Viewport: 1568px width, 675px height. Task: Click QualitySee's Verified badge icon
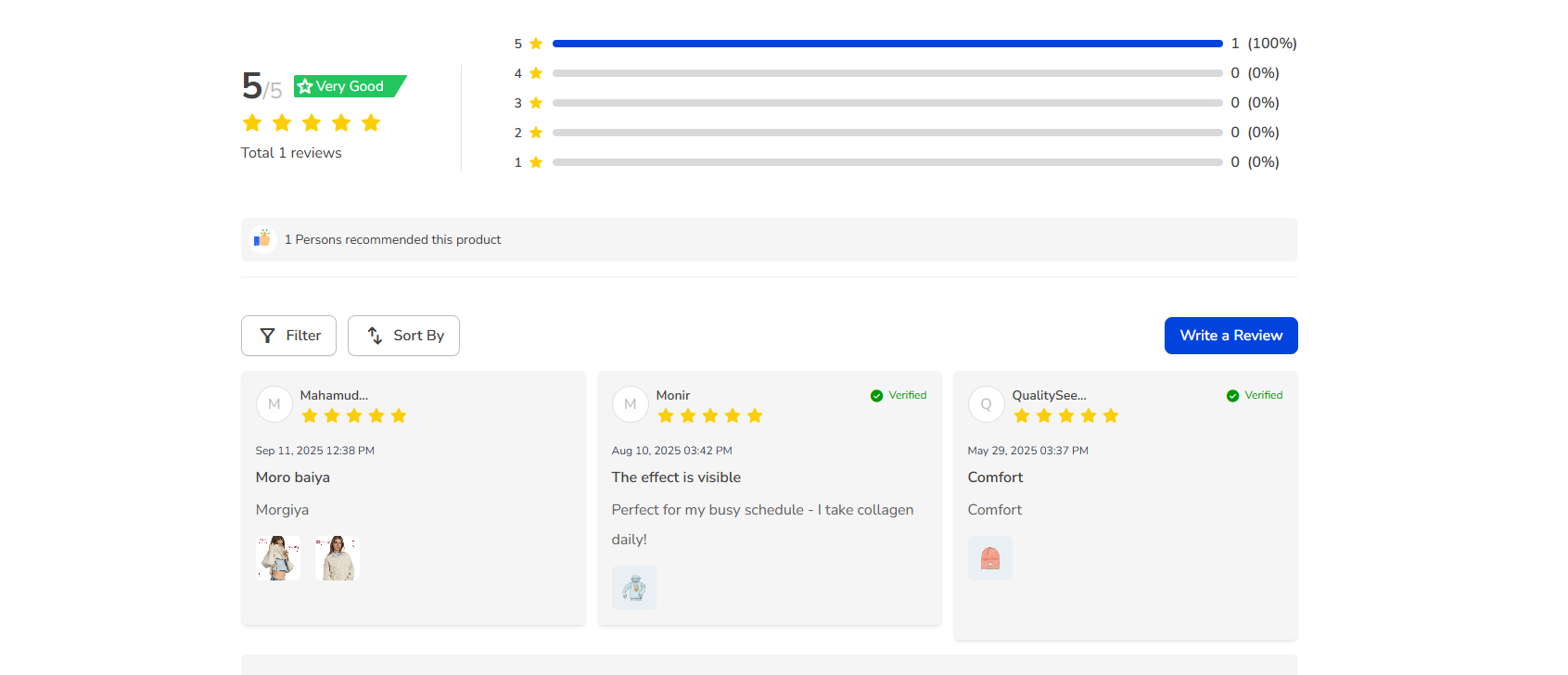pyautogui.click(x=1232, y=396)
